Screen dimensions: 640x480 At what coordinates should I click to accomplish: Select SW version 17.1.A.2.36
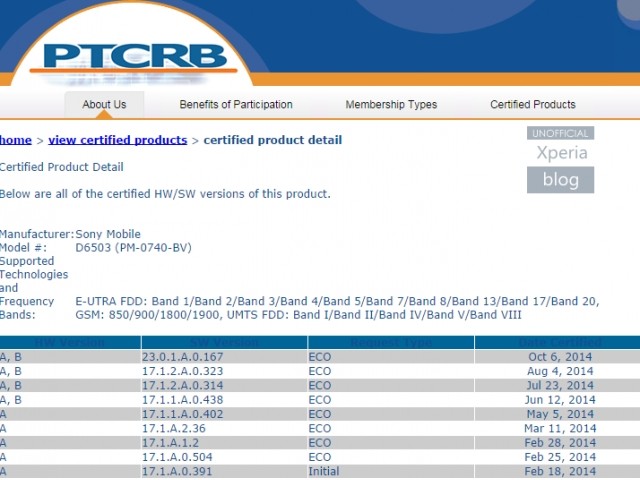[x=174, y=428]
